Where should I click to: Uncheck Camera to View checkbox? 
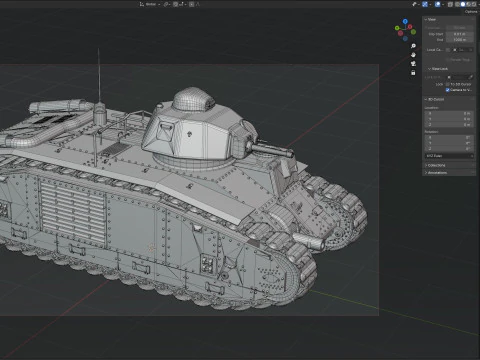[448, 90]
